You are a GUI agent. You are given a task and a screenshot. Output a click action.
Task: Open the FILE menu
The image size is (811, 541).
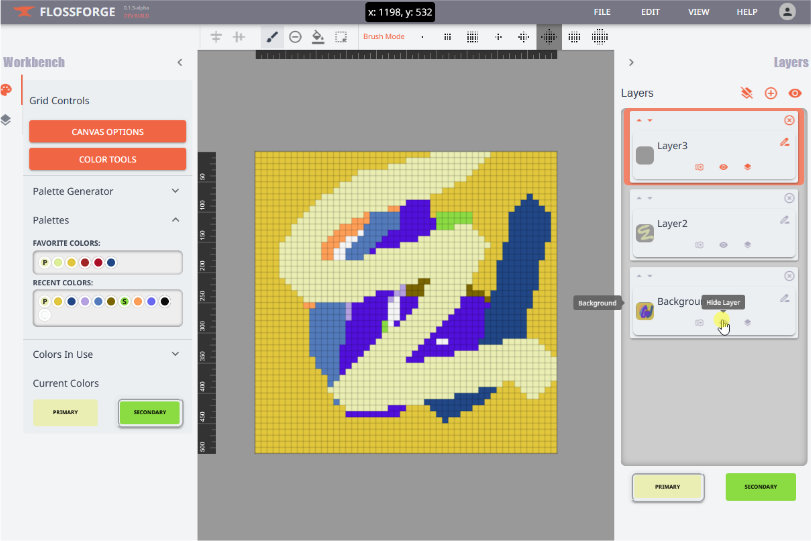tap(602, 12)
